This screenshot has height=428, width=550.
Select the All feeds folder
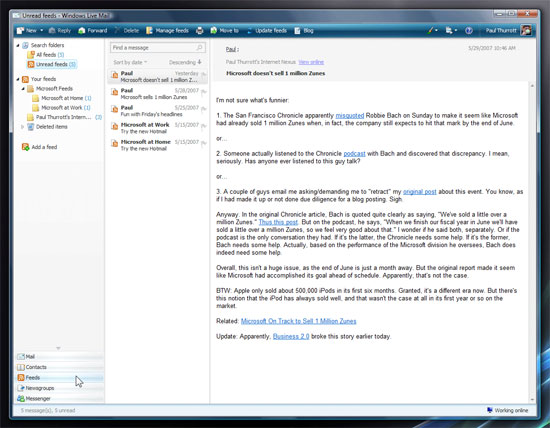tap(46, 55)
